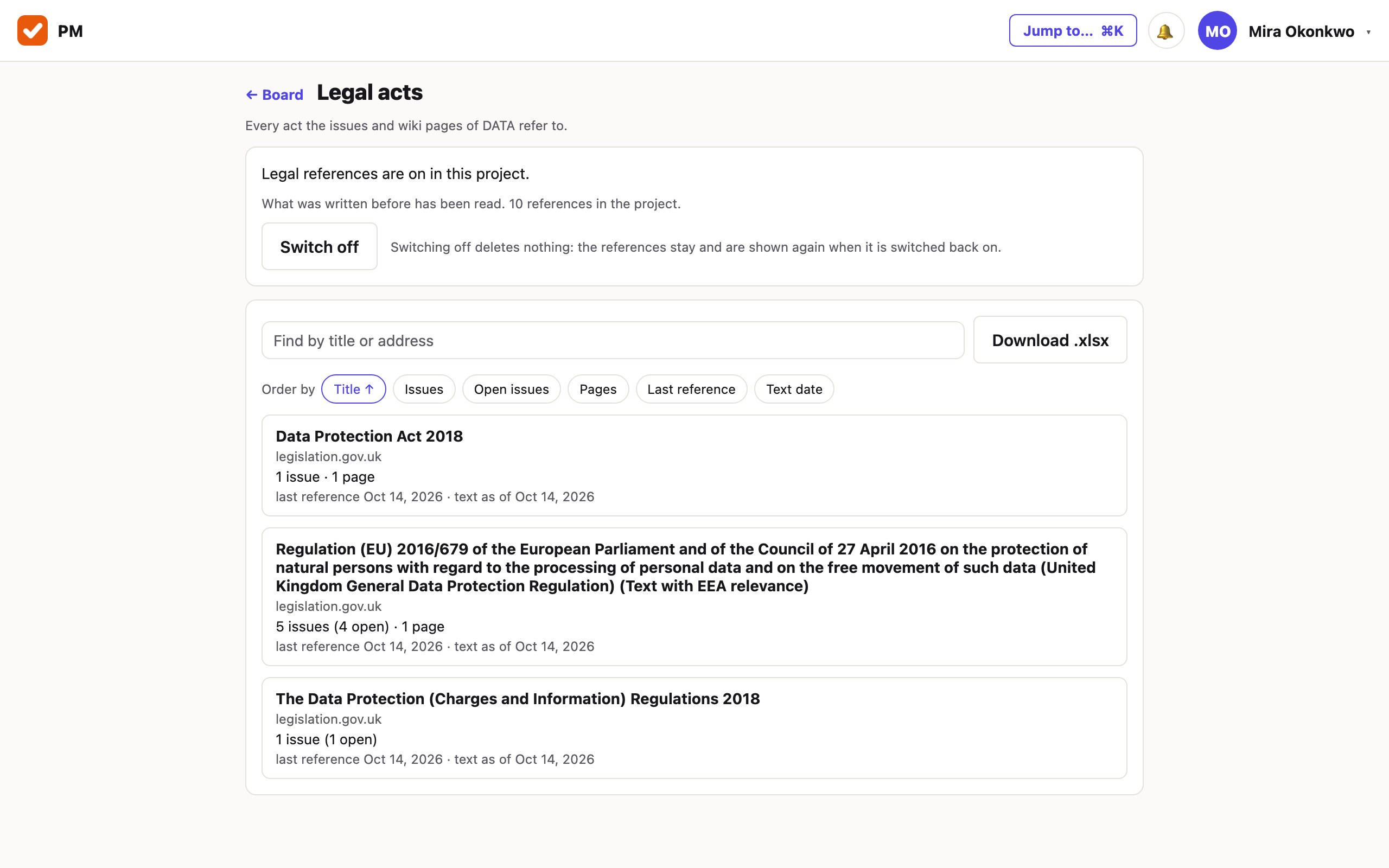The width and height of the screenshot is (1389, 868).
Task: Order acts by Pages
Action: (597, 389)
